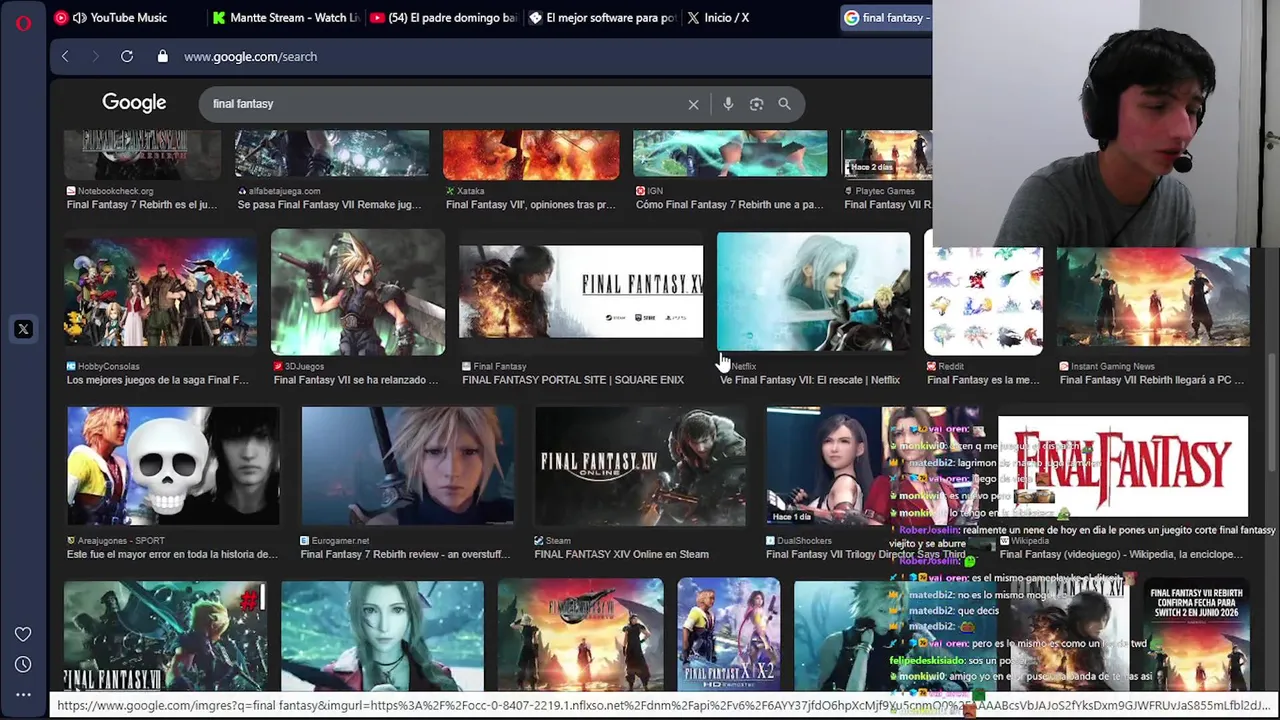Click 'Cómo Final Fantasy 7 Rebirth une' caption

tap(730, 205)
